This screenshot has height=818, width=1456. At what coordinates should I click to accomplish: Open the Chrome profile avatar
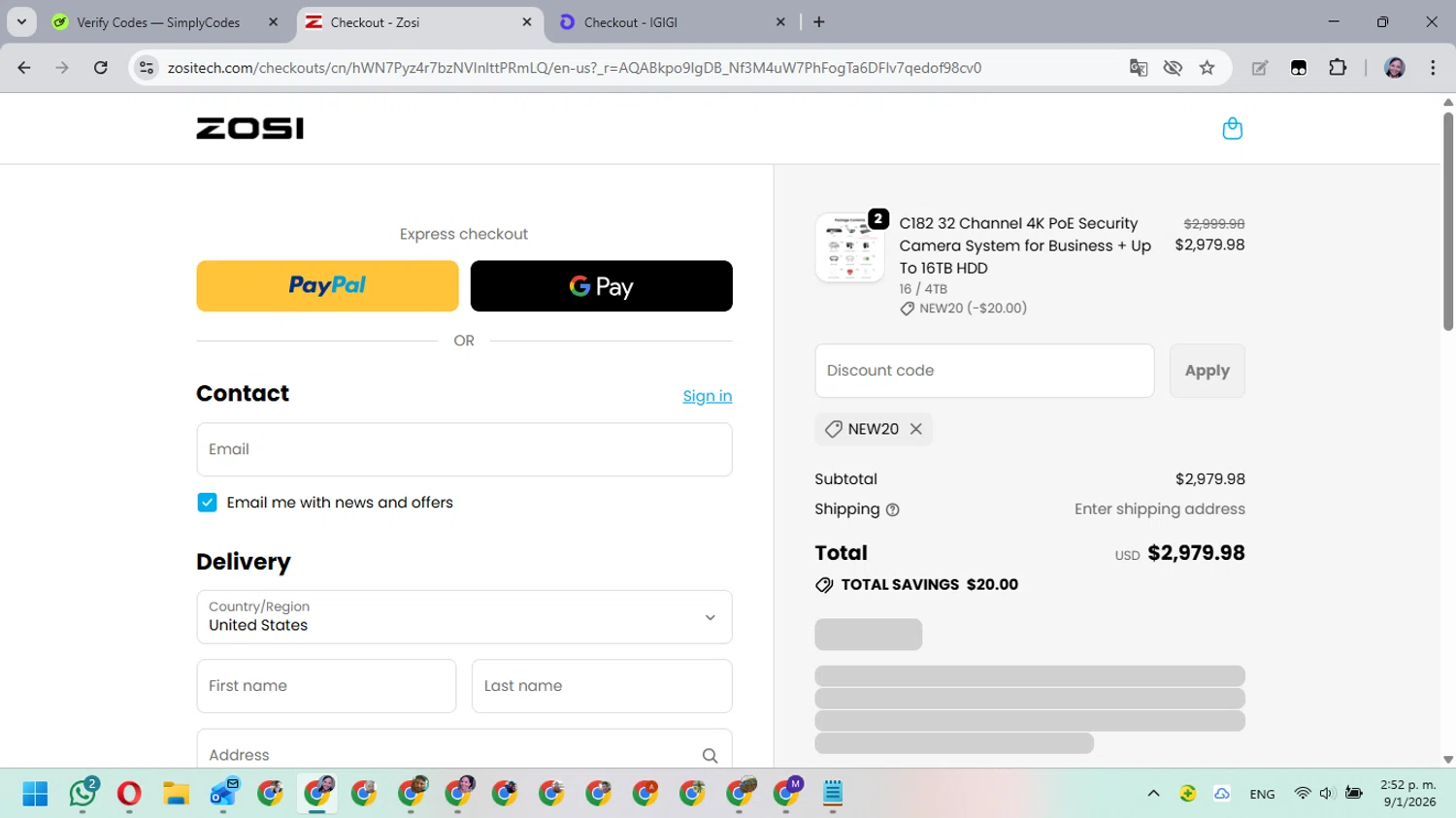(1395, 68)
